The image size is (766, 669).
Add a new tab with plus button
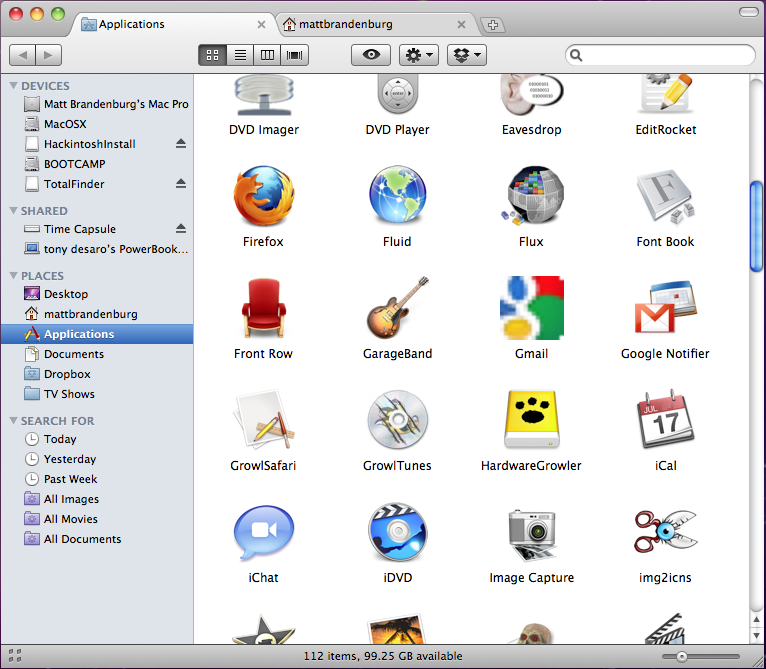(x=492, y=25)
